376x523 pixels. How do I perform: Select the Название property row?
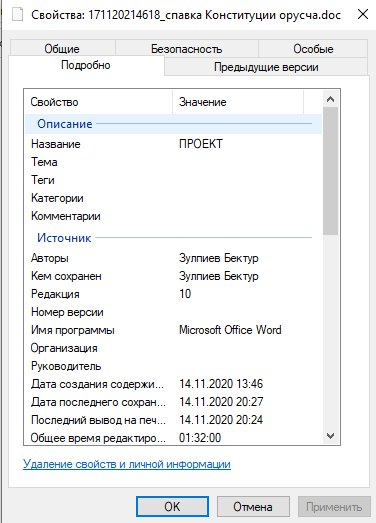(173, 144)
